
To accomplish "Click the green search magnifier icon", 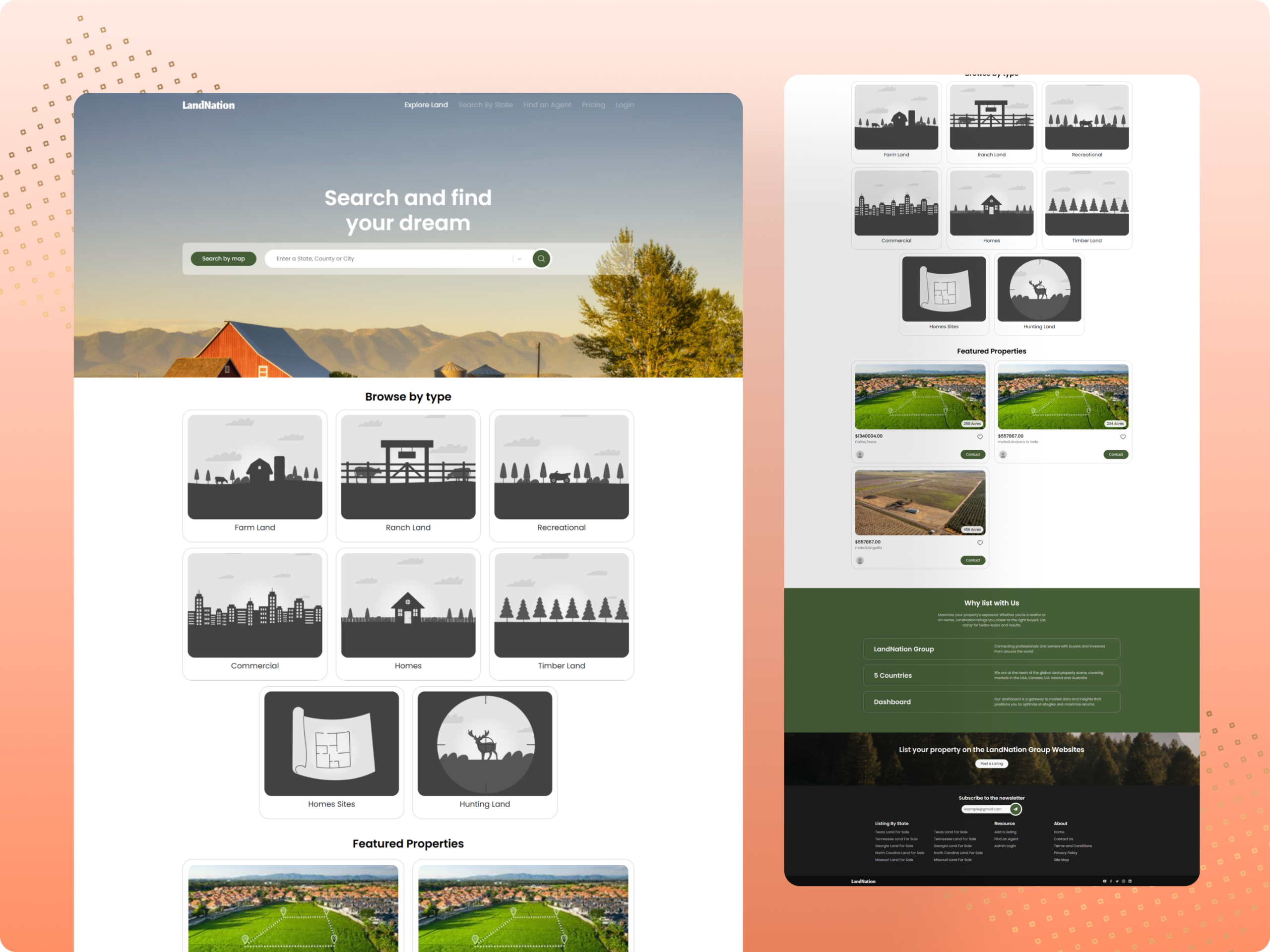I will (x=541, y=259).
